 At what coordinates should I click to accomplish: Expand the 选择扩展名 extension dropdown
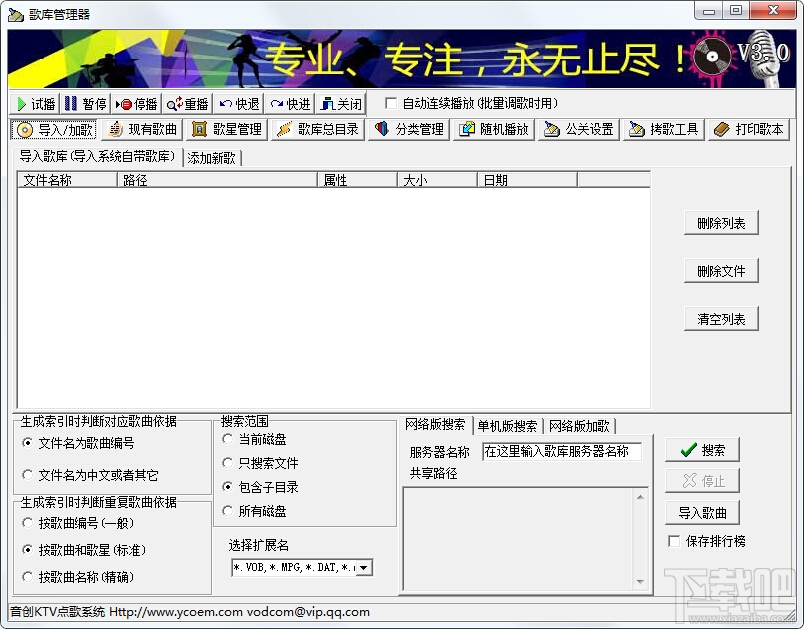click(364, 567)
